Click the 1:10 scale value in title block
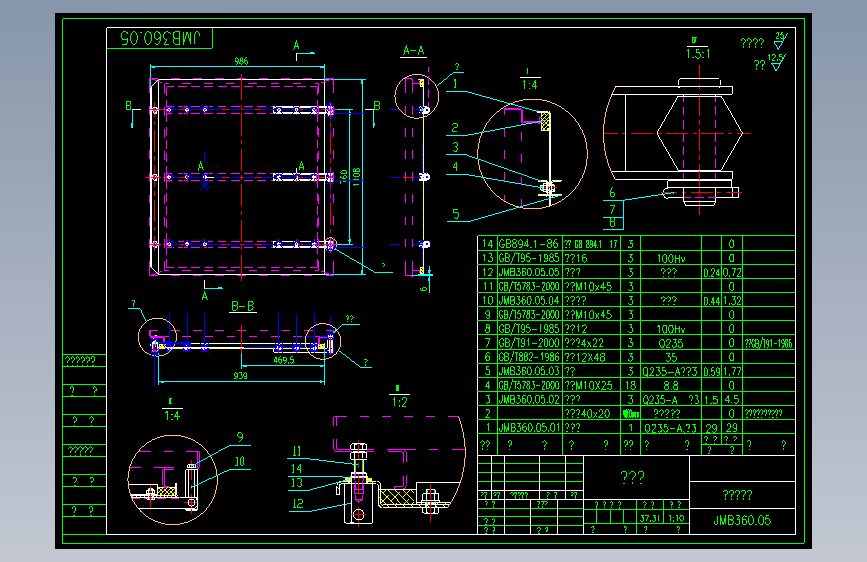 coord(676,518)
